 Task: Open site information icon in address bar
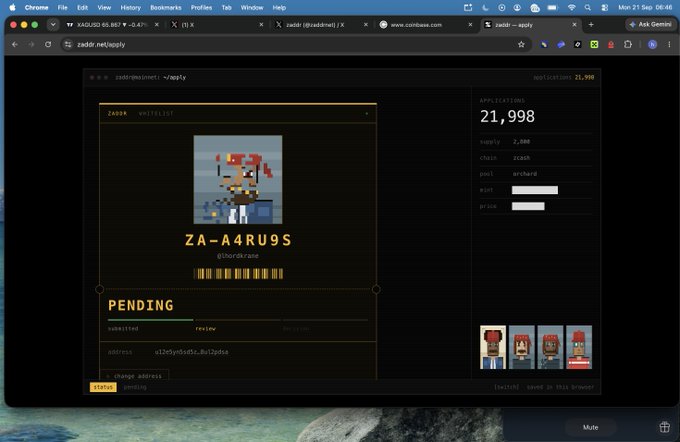click(68, 44)
